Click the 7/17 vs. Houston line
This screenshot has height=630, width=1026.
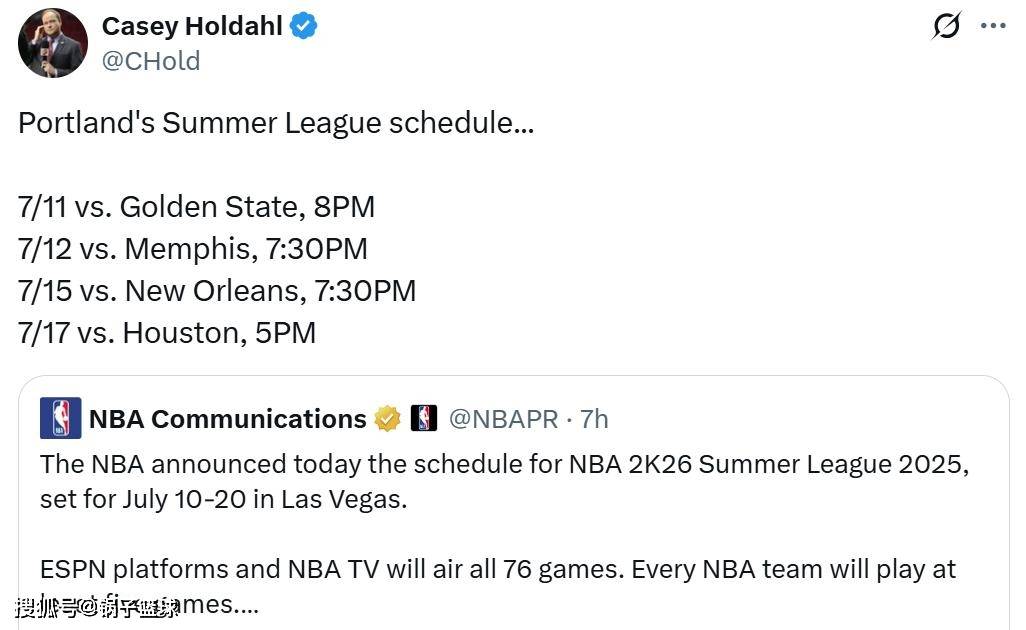(x=167, y=333)
